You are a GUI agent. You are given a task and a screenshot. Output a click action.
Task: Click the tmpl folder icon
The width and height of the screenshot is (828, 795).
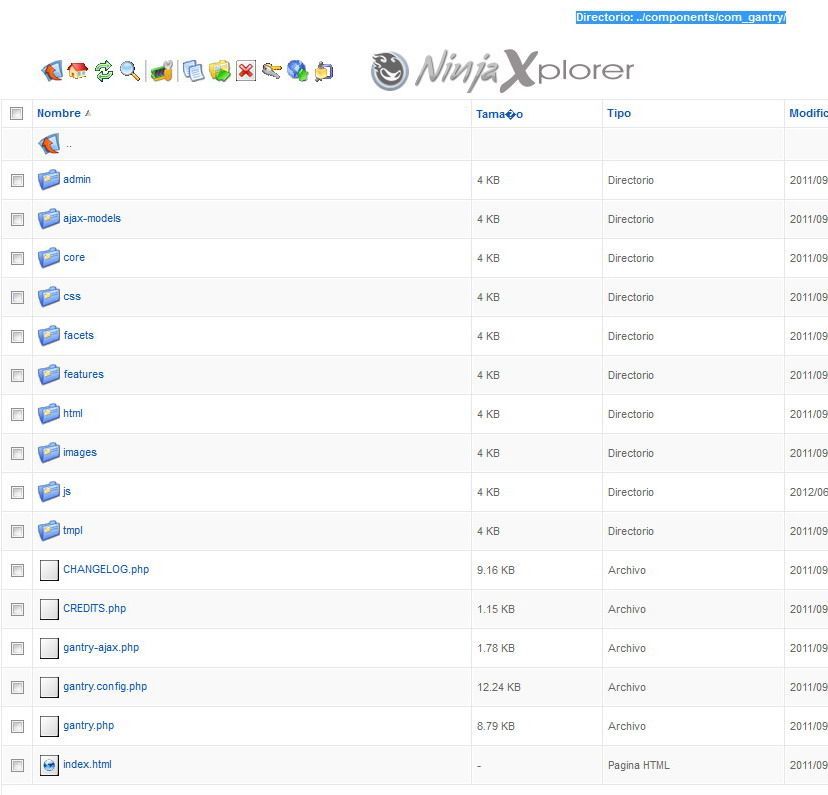(x=49, y=532)
